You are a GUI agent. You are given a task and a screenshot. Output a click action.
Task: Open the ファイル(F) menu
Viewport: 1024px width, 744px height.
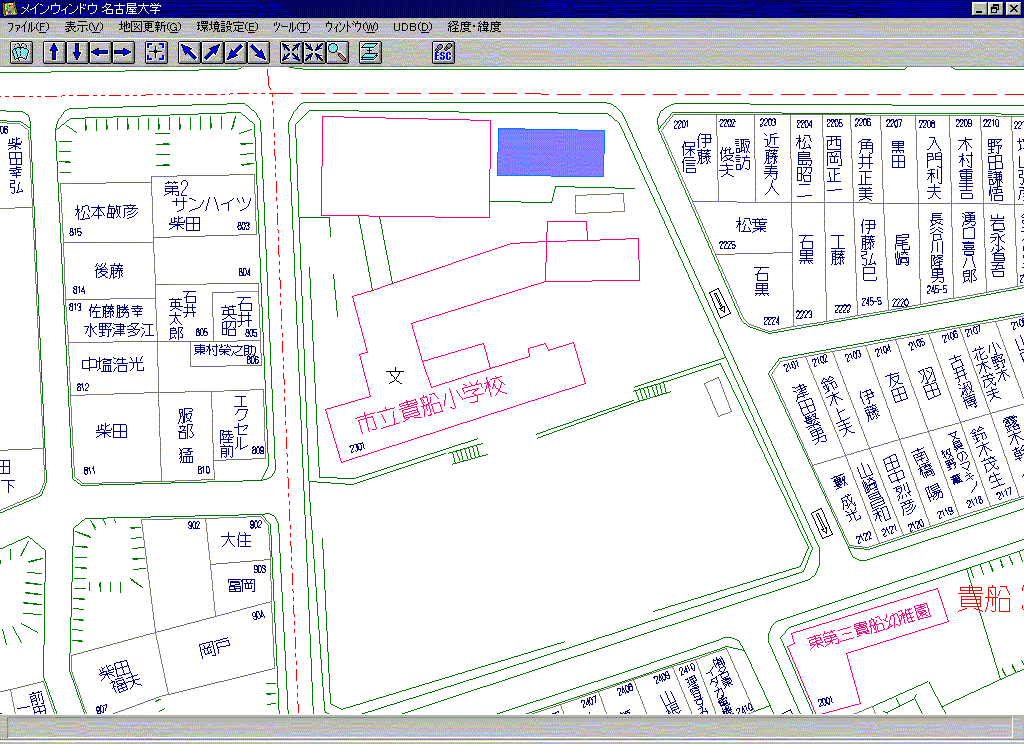click(x=27, y=27)
